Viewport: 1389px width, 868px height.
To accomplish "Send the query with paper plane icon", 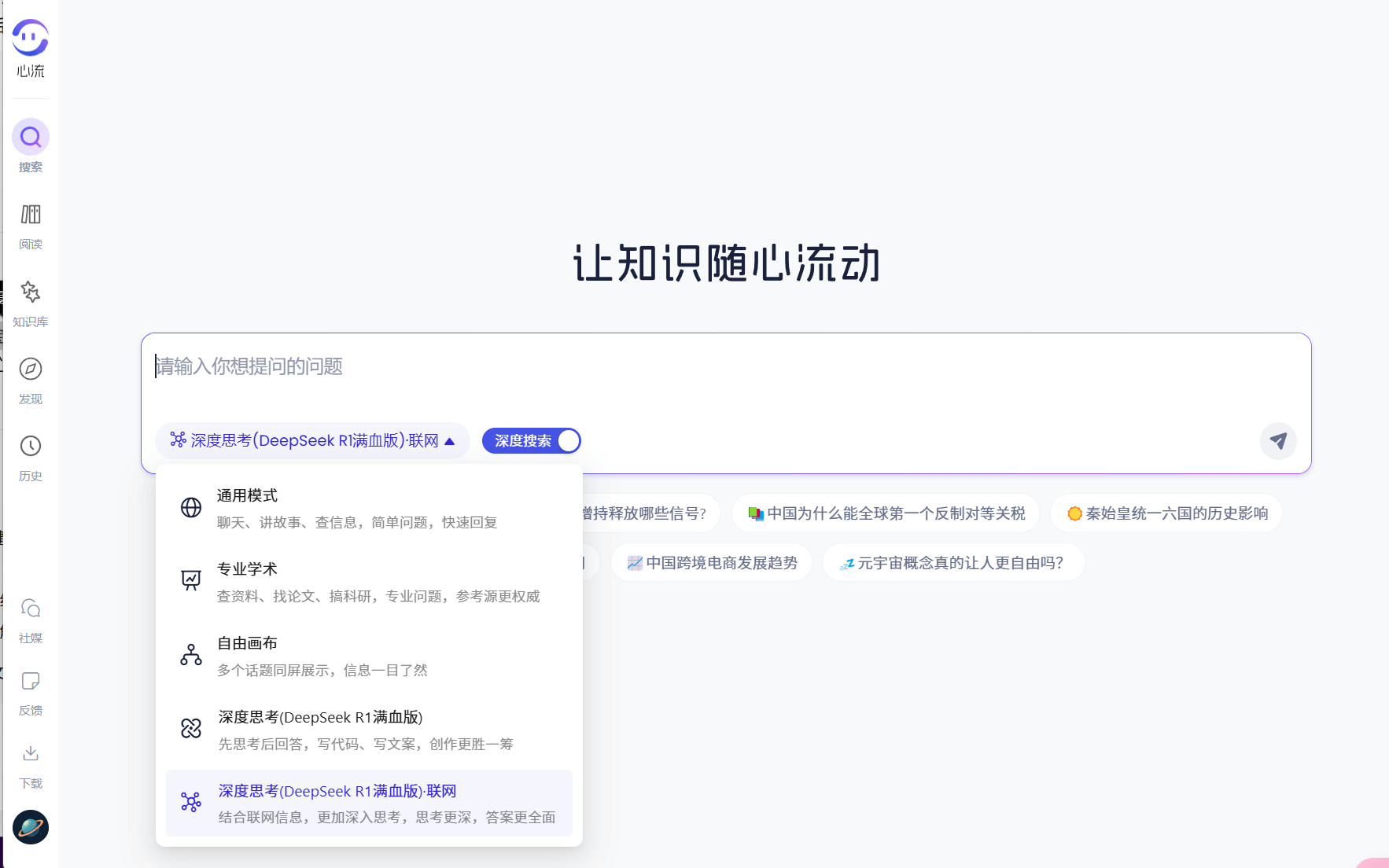I will (1277, 441).
